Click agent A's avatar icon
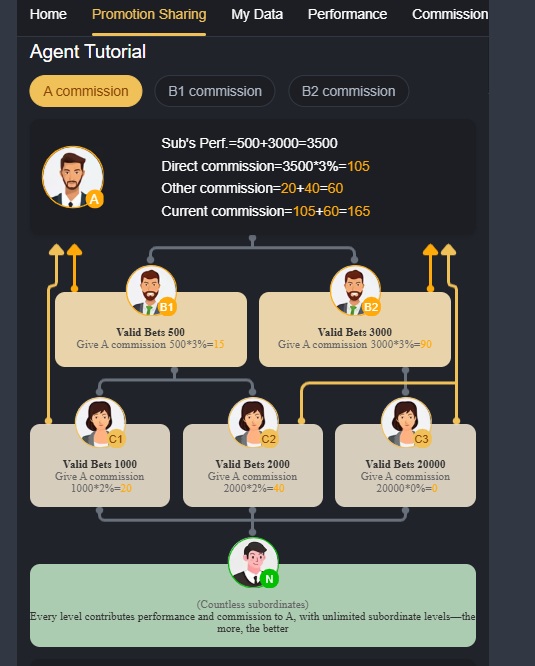535x666 pixels. tap(73, 177)
